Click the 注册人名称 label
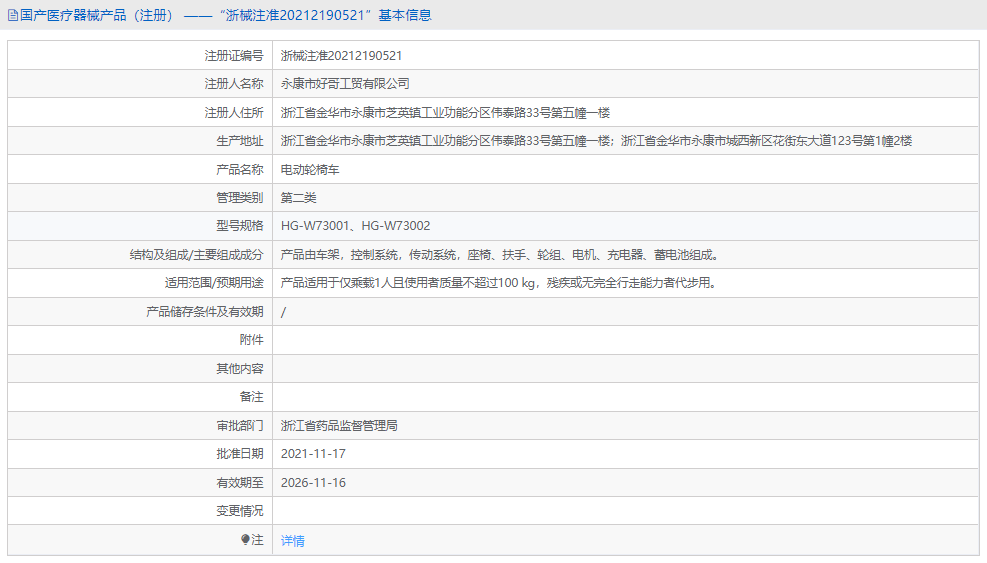 [234, 84]
